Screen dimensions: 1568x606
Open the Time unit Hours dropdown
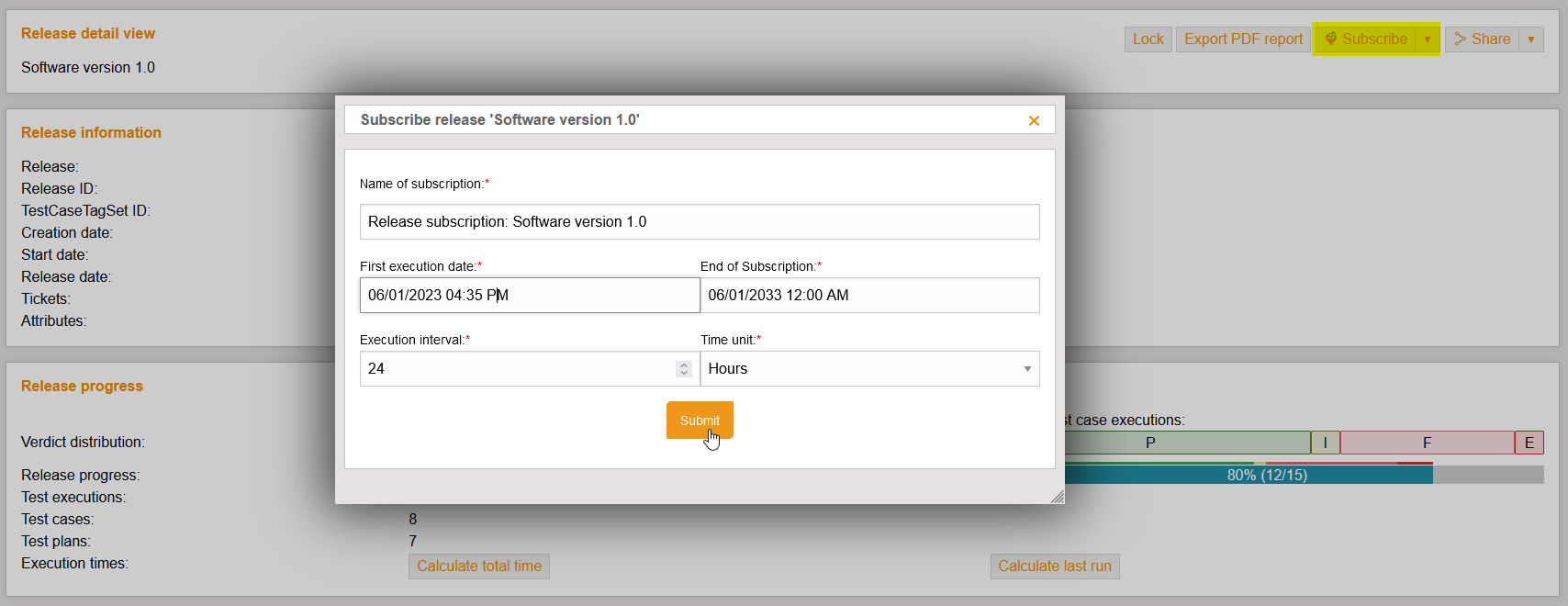tap(869, 368)
